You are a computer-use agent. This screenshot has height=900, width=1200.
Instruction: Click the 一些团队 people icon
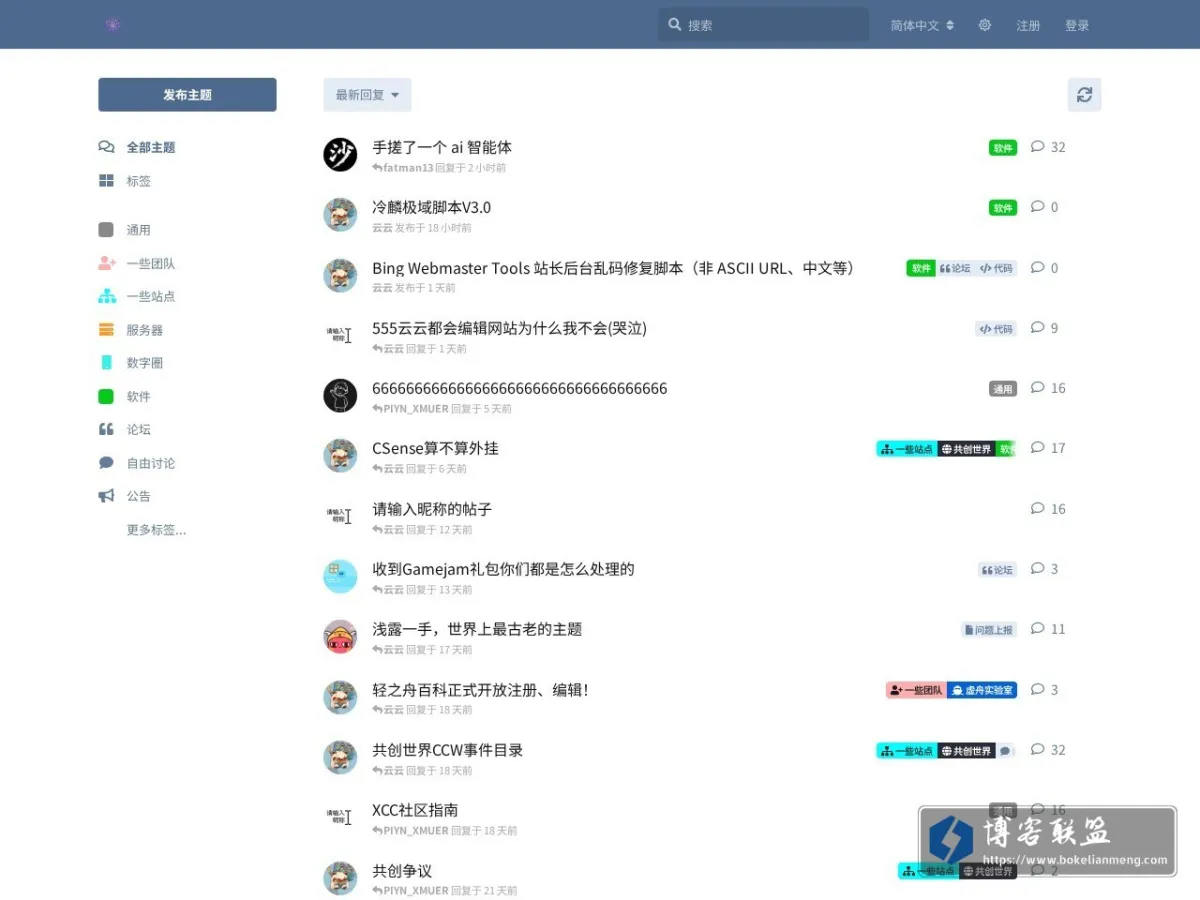106,263
